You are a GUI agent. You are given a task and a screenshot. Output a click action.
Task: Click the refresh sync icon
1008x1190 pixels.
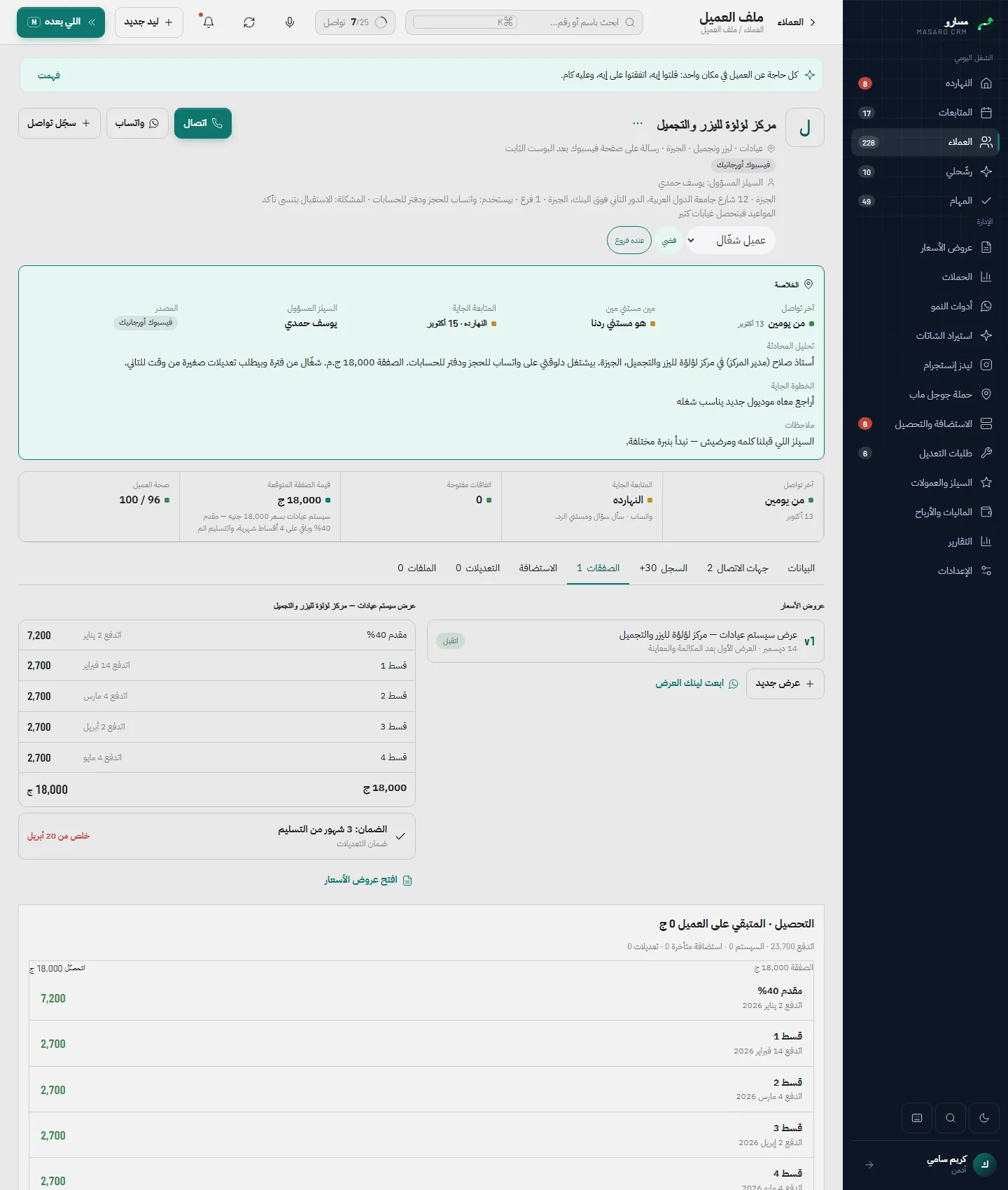click(249, 22)
